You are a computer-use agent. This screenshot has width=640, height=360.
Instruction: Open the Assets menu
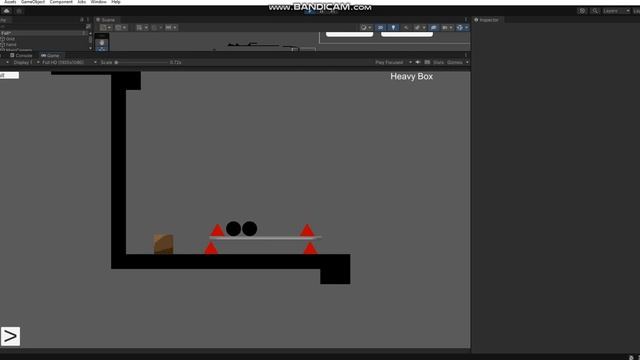(10, 2)
